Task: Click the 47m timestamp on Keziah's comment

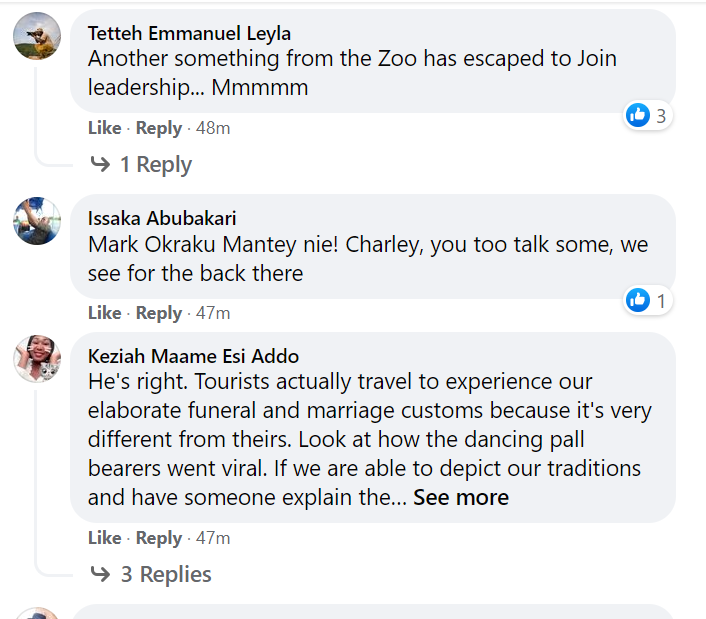Action: coord(213,538)
